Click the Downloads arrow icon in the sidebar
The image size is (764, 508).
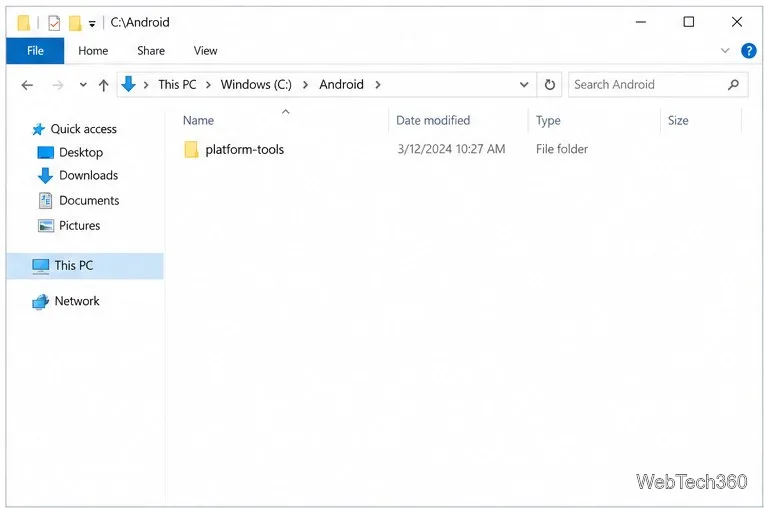pos(45,175)
